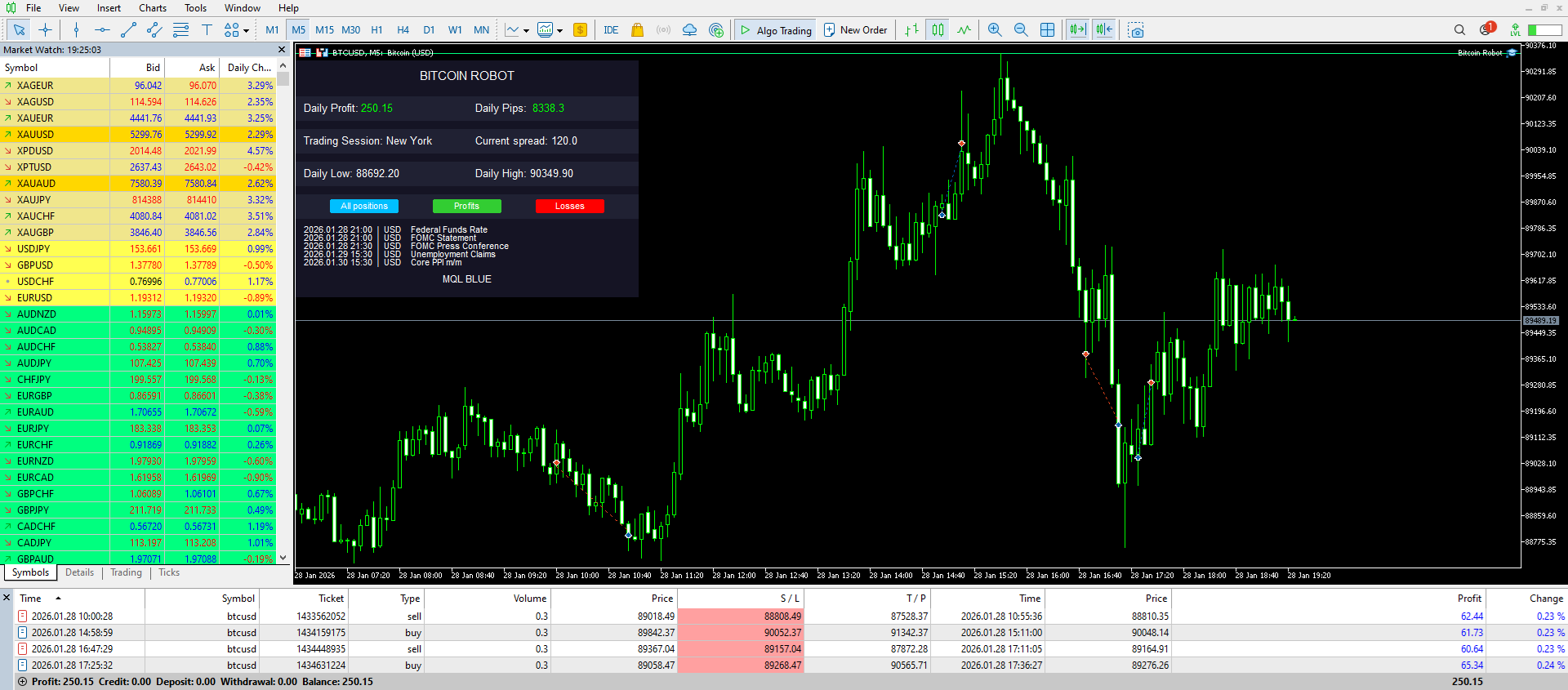This screenshot has height=690, width=1568.
Task: Open the search magnifier
Action: (1459, 30)
